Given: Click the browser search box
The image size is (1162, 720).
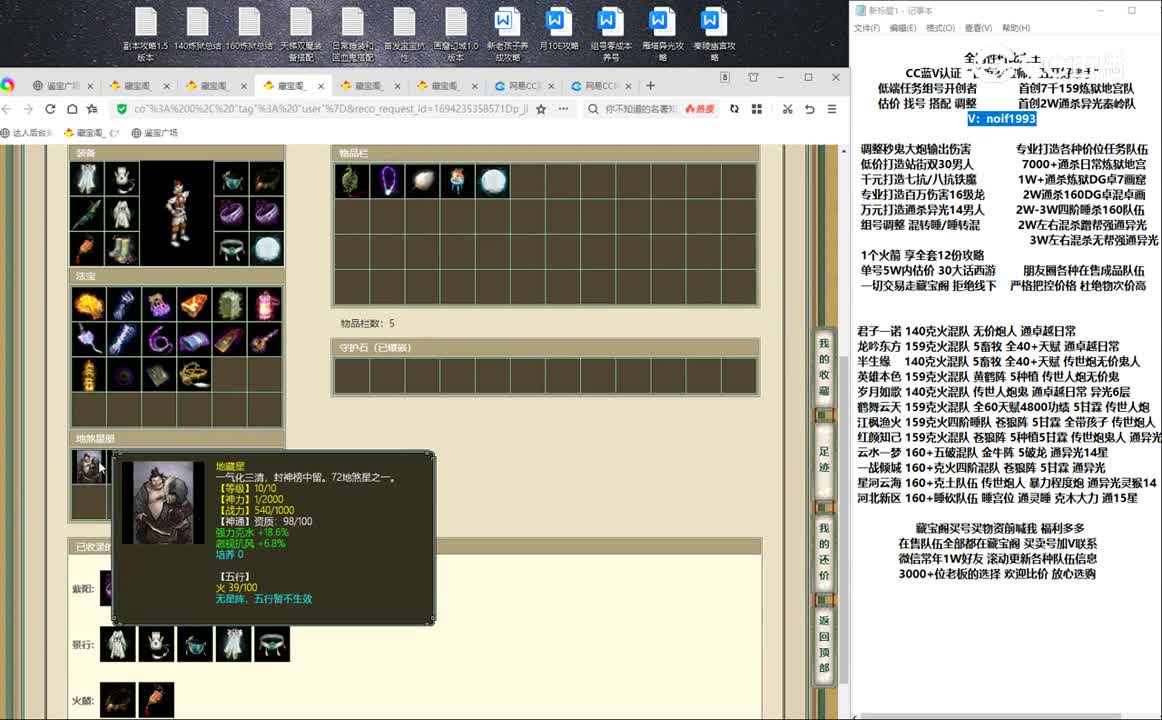Looking at the screenshot, I should point(641,109).
